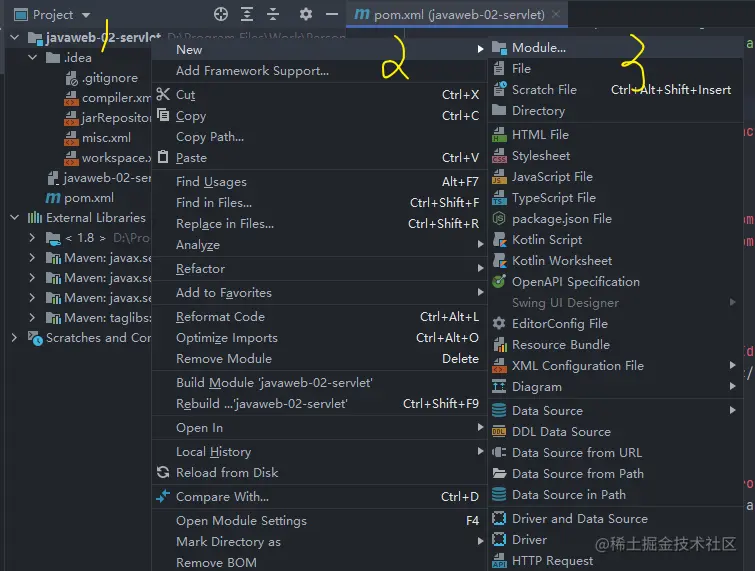Click the Stylesheet CSS icon
The height and width of the screenshot is (571, 755).
[499, 156]
